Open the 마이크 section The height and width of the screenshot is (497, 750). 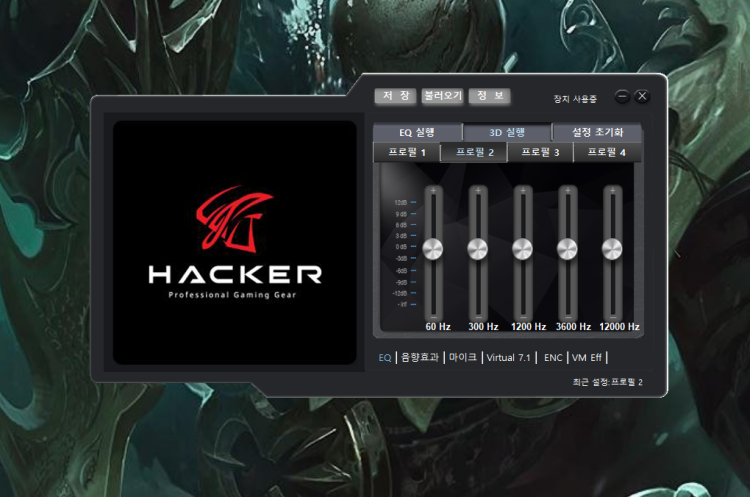click(463, 357)
